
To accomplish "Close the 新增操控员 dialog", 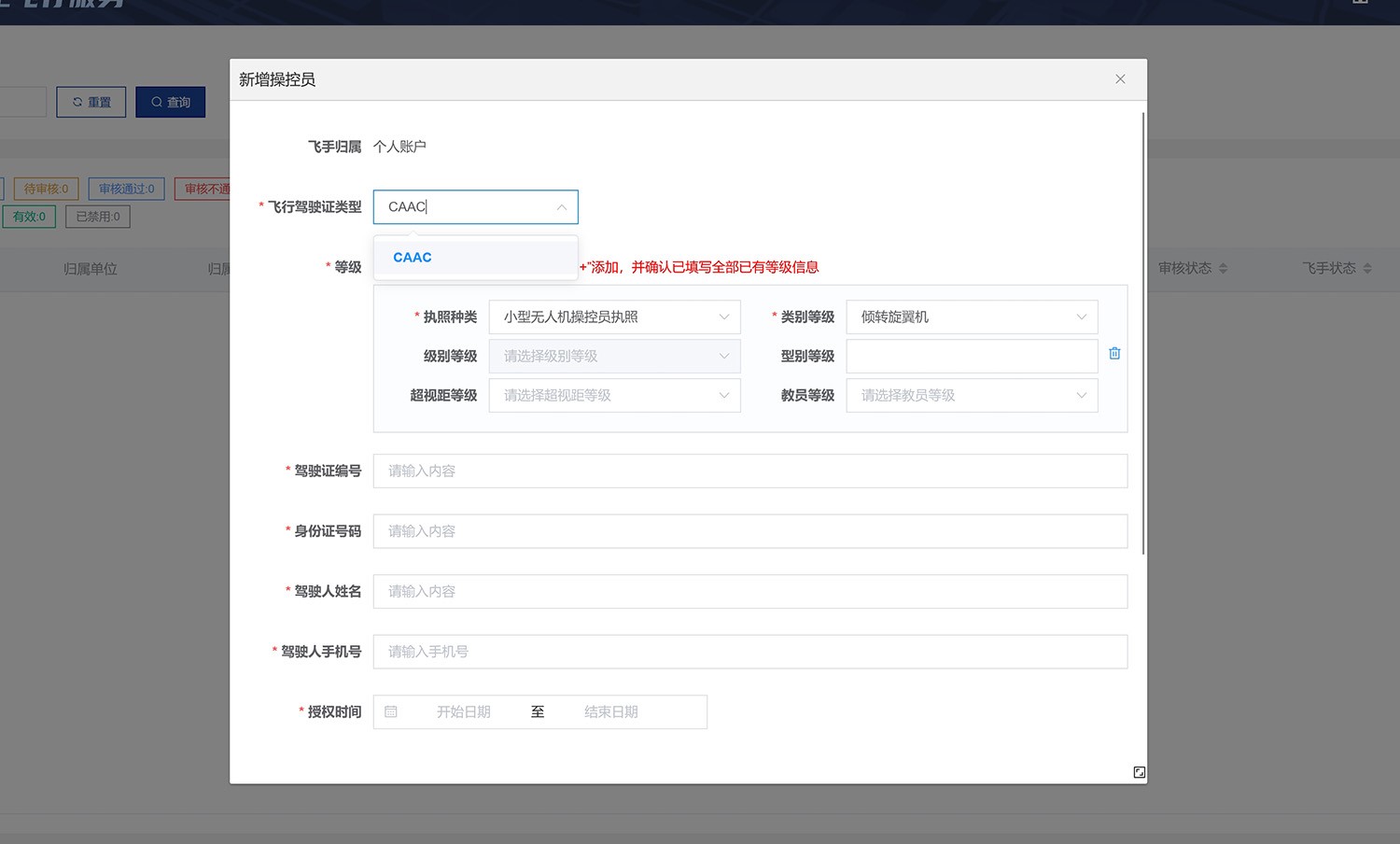I will point(1120,79).
